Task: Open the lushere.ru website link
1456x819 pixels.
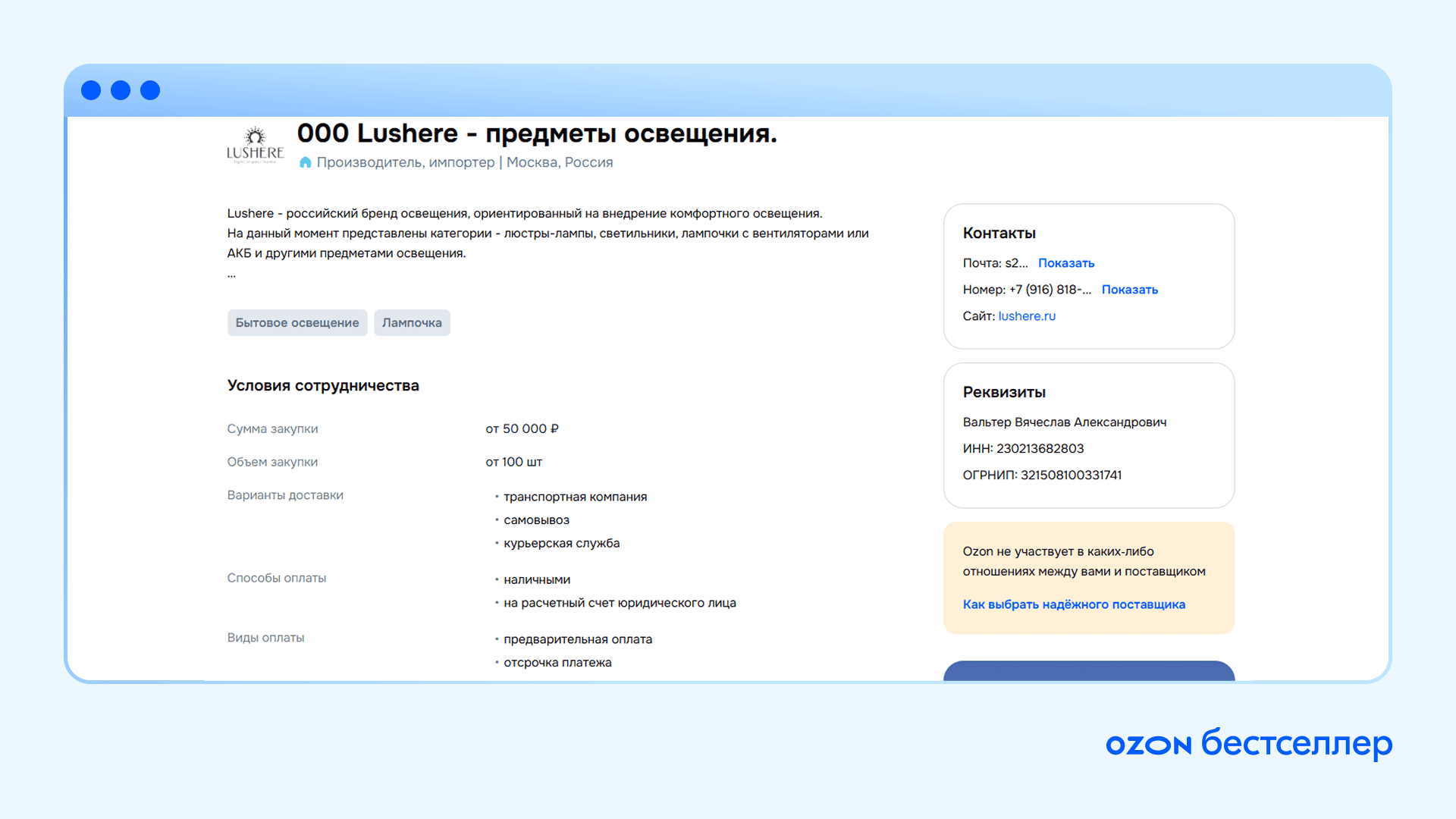Action: point(1027,316)
